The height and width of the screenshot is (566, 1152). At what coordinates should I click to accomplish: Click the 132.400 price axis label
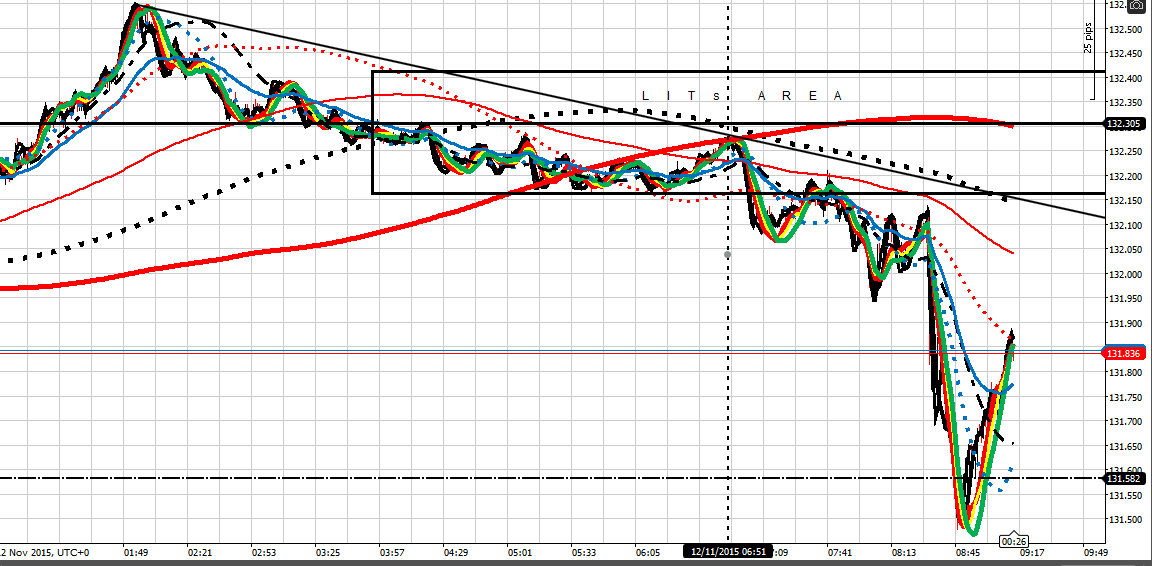[x=1126, y=78]
